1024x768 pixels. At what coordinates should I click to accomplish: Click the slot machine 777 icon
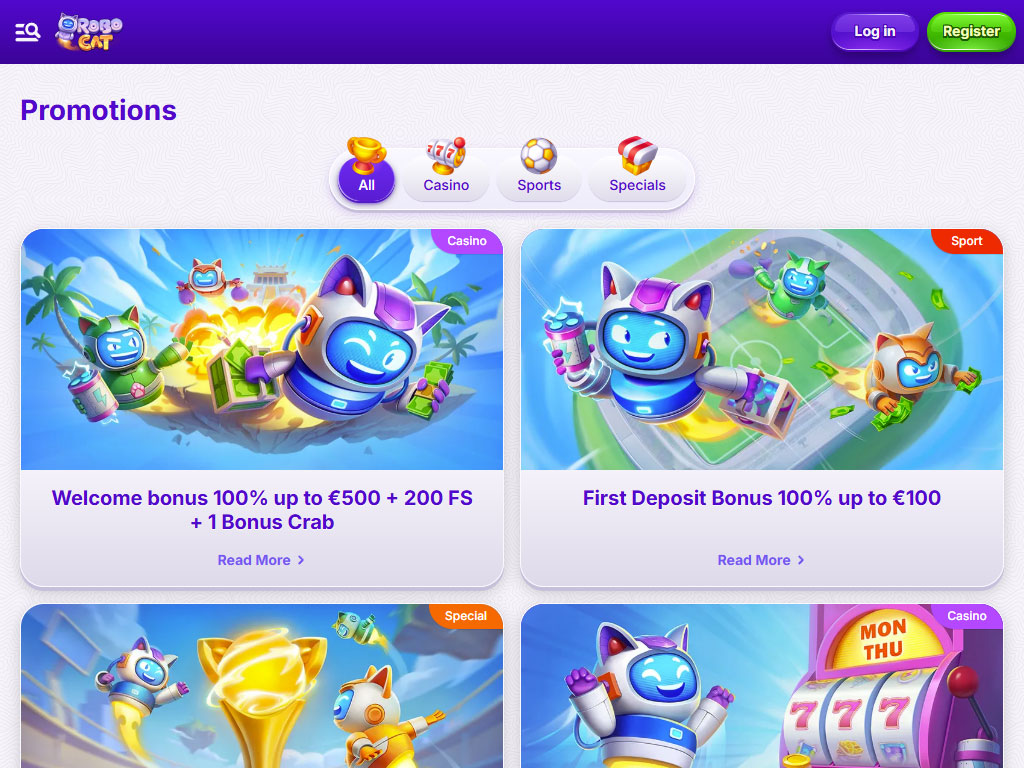(x=446, y=155)
